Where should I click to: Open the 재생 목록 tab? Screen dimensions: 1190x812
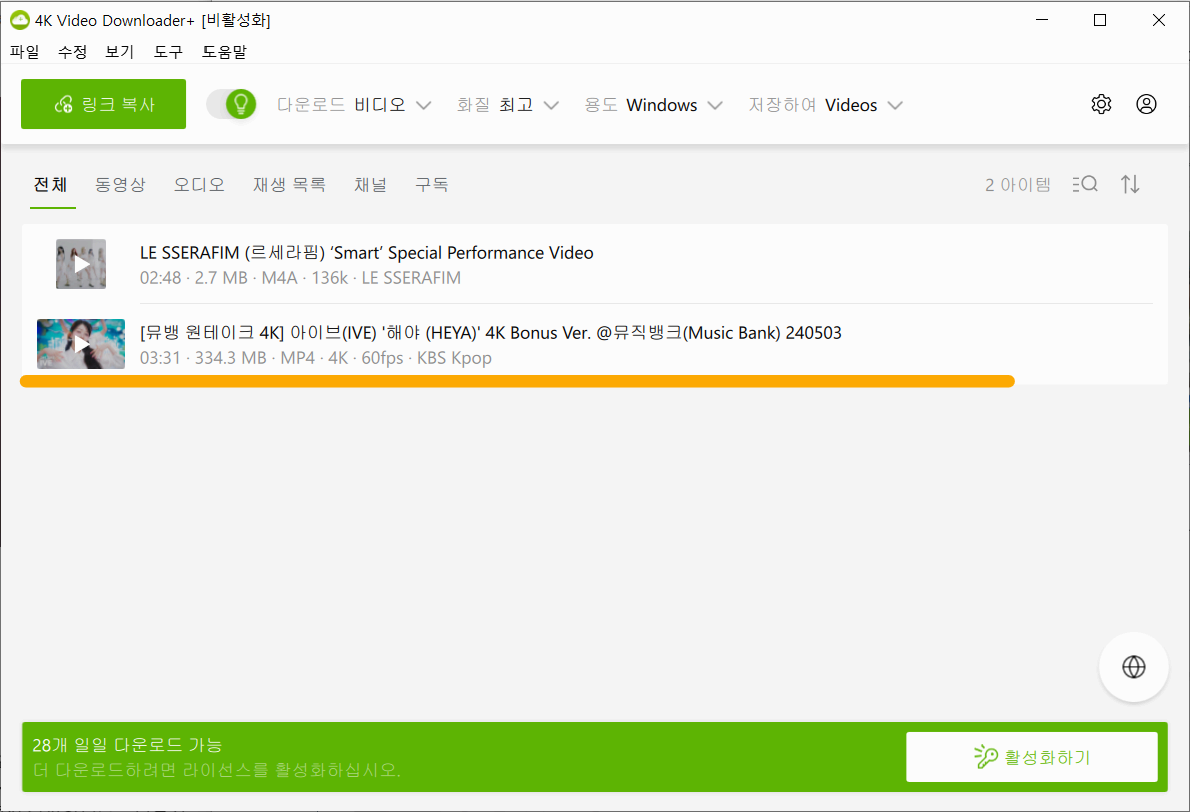pos(289,184)
